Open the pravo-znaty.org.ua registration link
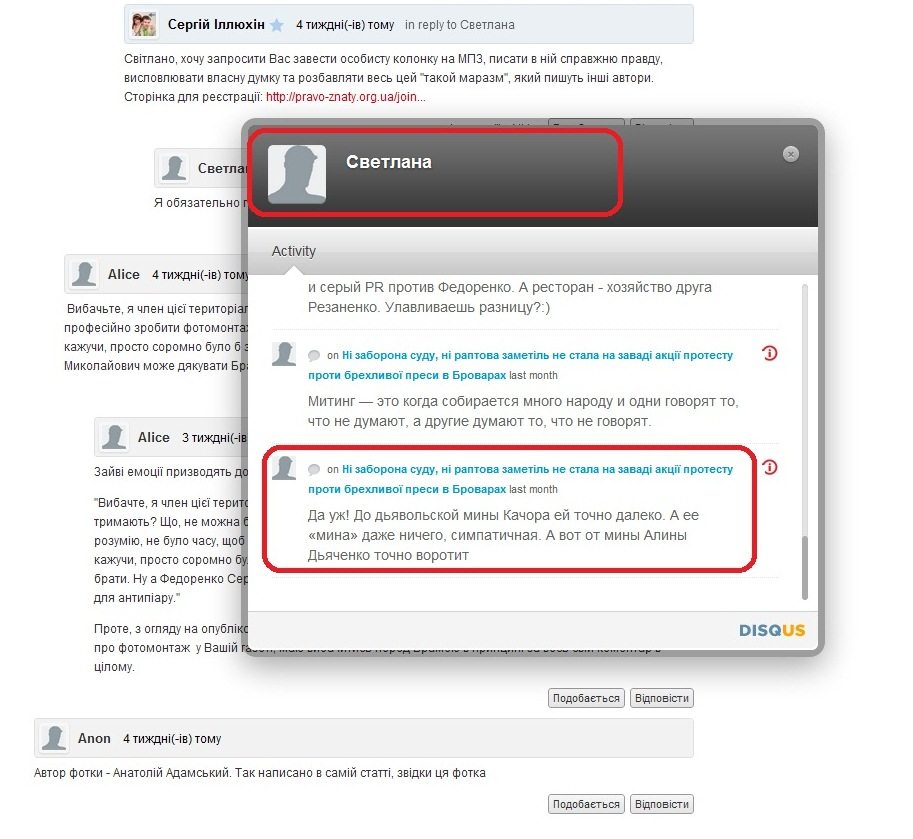 (346, 97)
